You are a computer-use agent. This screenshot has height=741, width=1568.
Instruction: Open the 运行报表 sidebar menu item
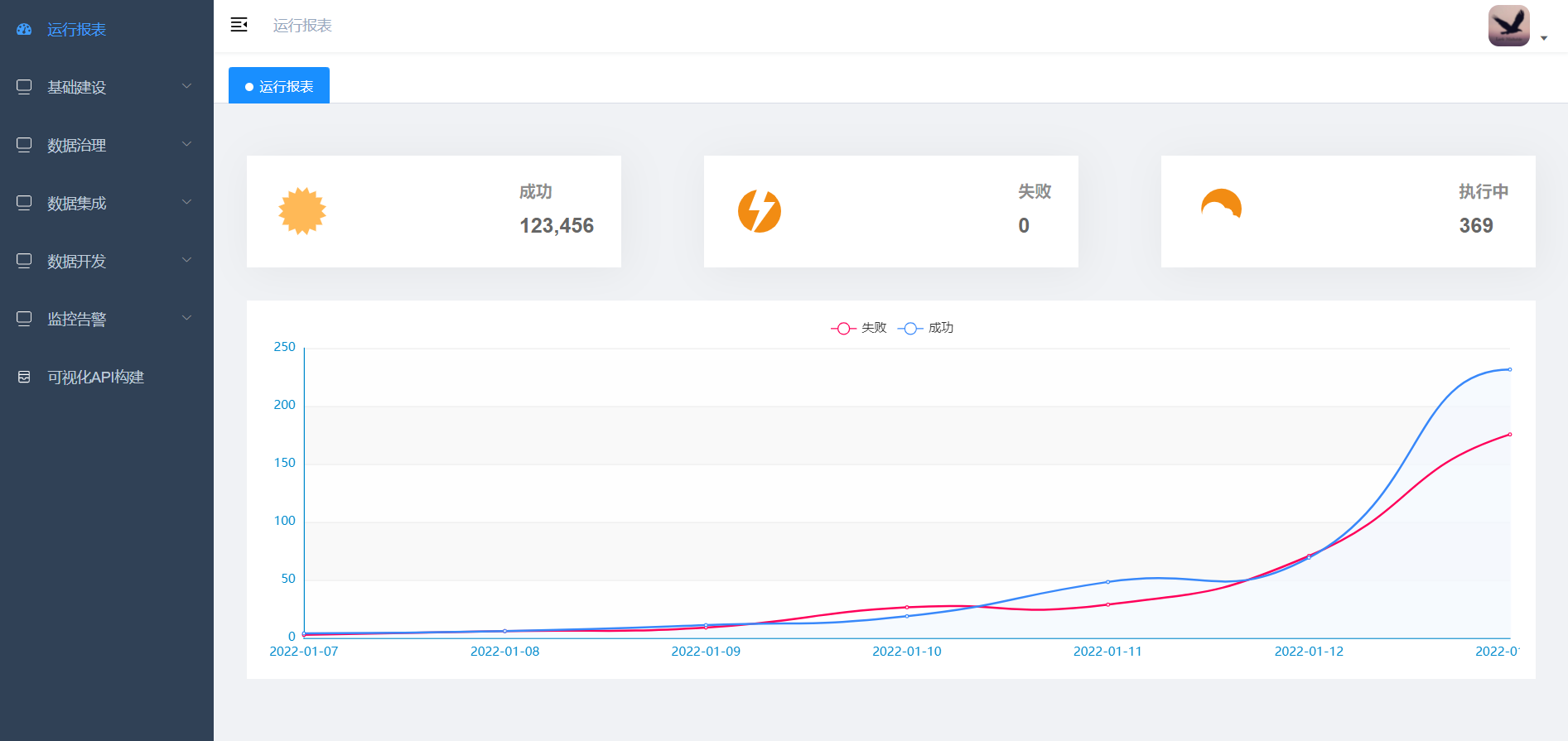point(107,29)
